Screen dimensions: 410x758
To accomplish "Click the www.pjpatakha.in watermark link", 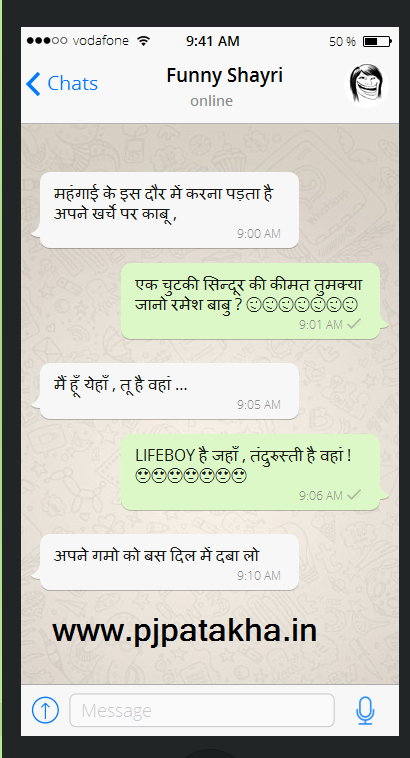I will pyautogui.click(x=185, y=630).
